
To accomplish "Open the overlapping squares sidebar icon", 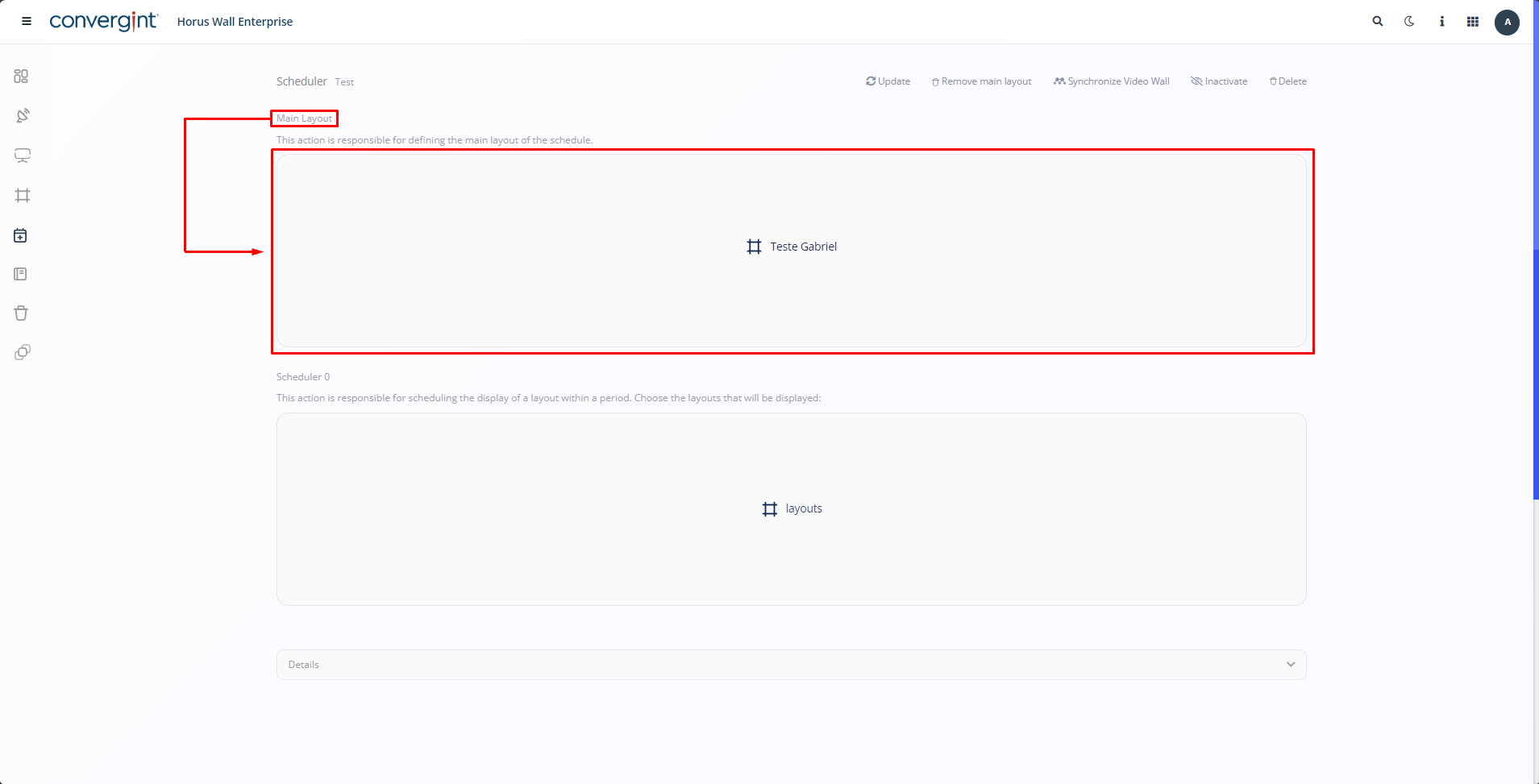I will (x=23, y=352).
